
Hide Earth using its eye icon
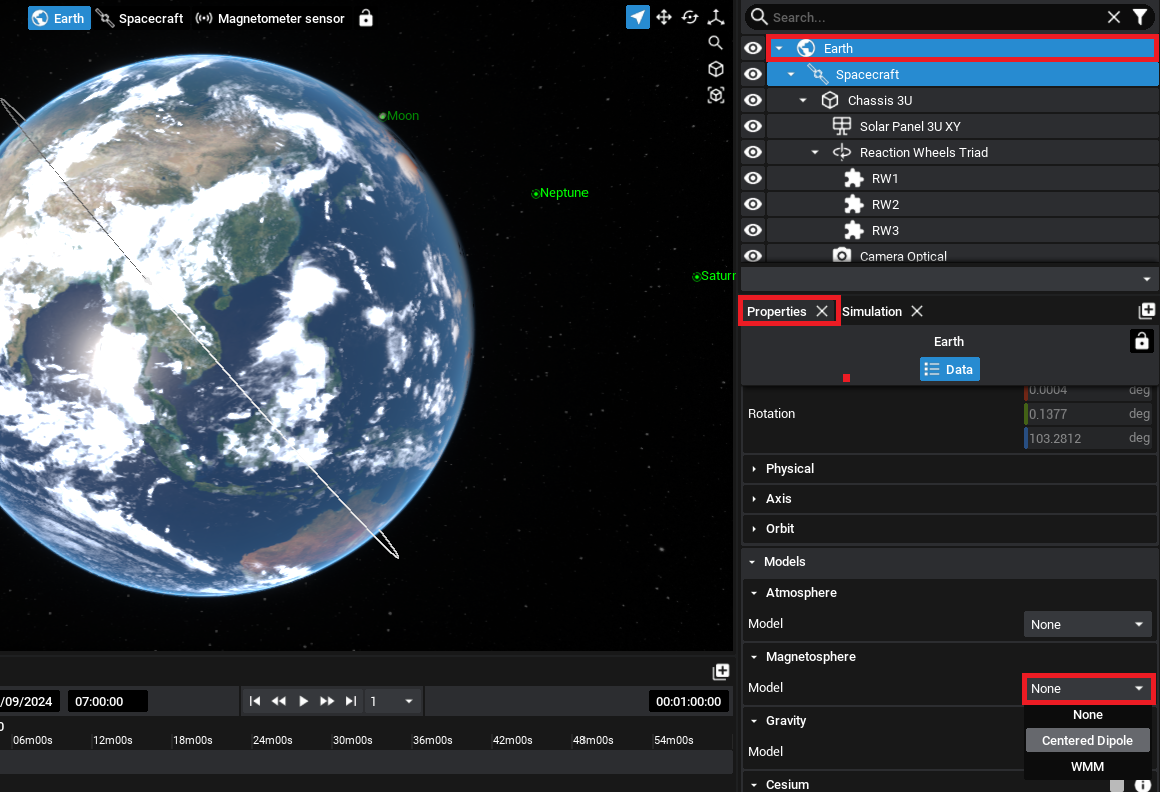[753, 48]
